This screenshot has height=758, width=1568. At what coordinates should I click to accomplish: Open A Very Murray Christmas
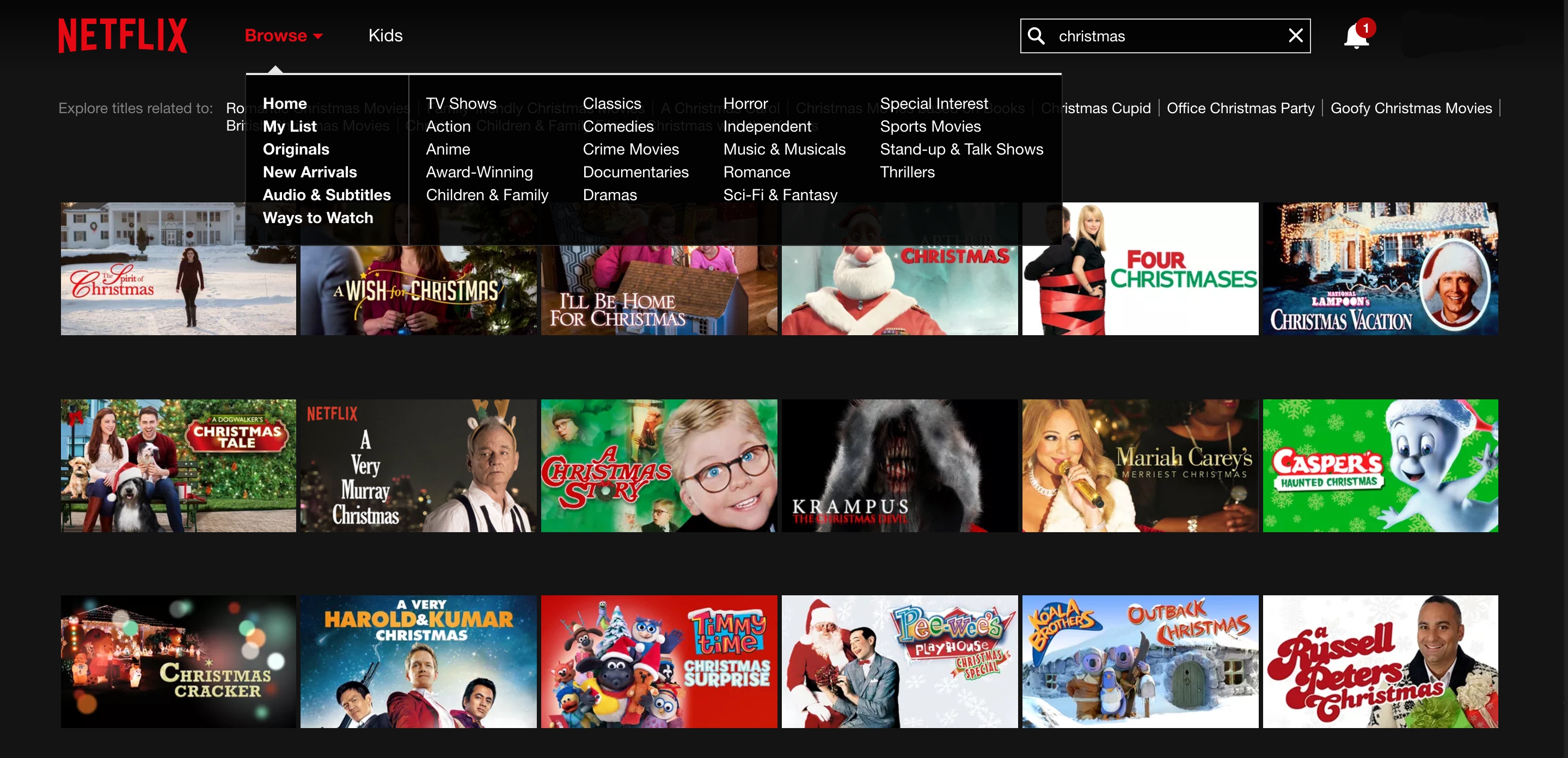(x=419, y=465)
